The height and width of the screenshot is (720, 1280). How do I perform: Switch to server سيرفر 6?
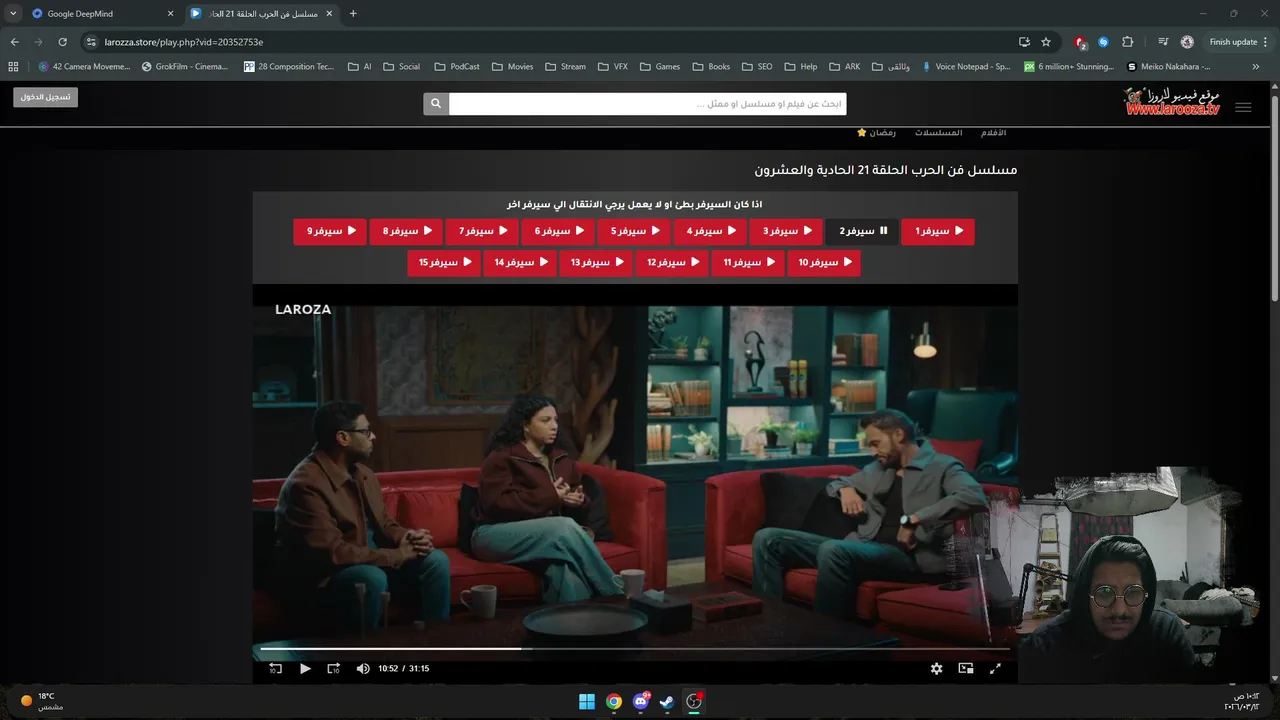558,231
